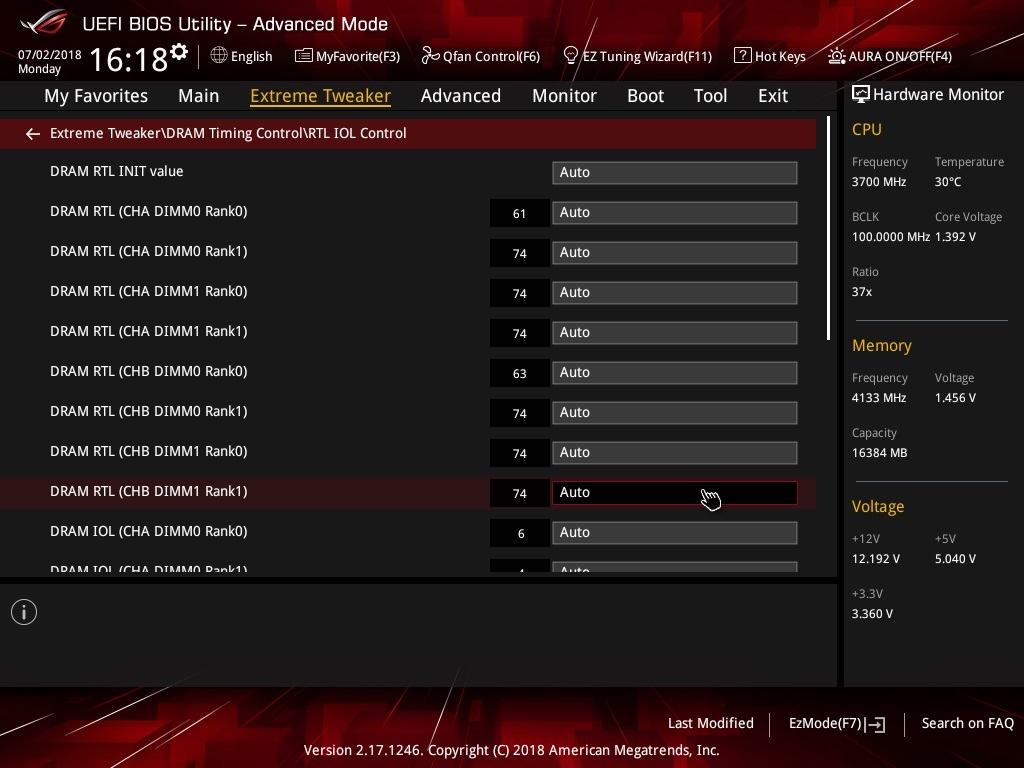Open the Exit tab
The width and height of the screenshot is (1024, 768).
point(773,96)
